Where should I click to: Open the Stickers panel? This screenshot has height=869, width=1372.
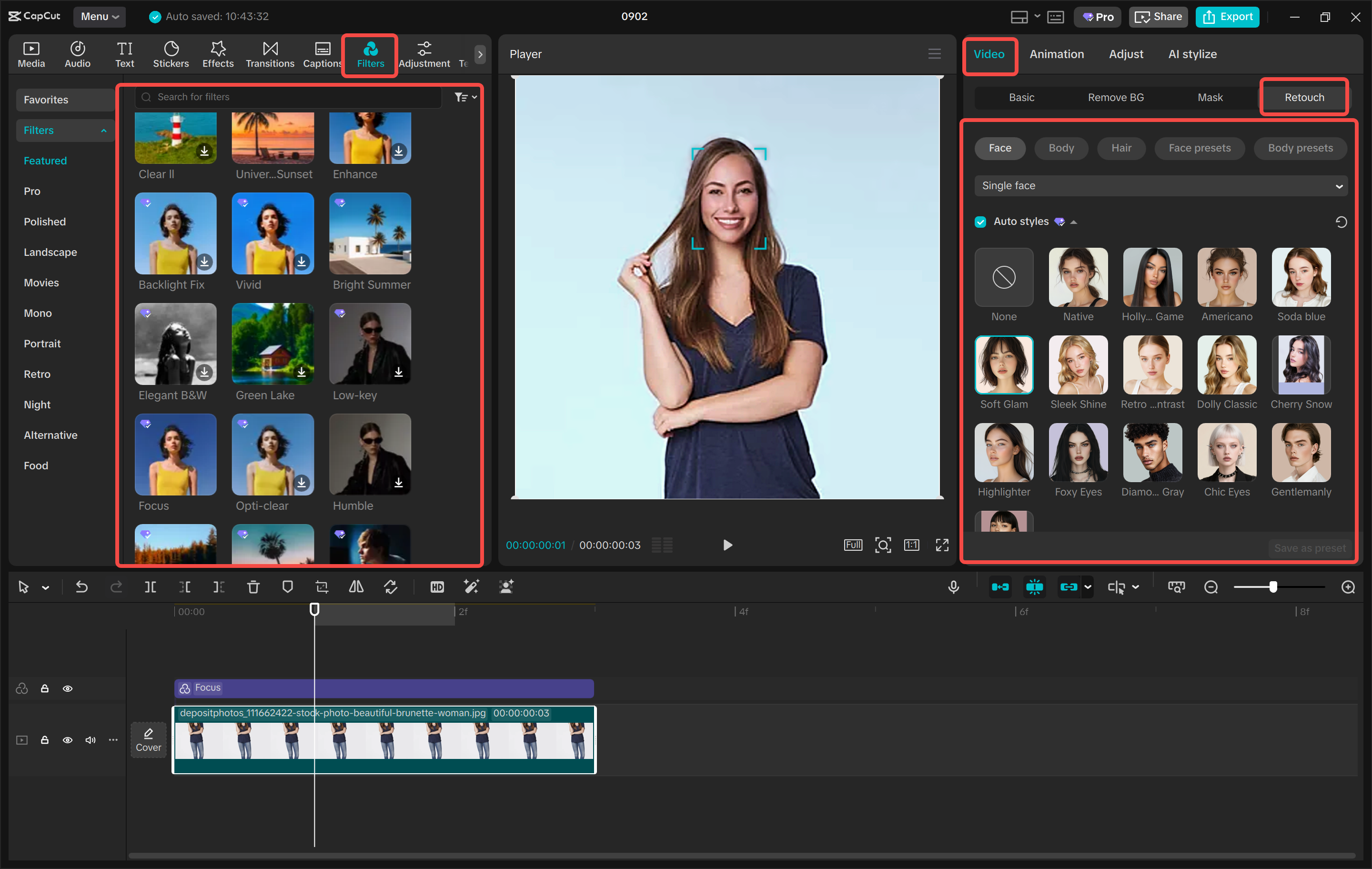click(x=171, y=54)
